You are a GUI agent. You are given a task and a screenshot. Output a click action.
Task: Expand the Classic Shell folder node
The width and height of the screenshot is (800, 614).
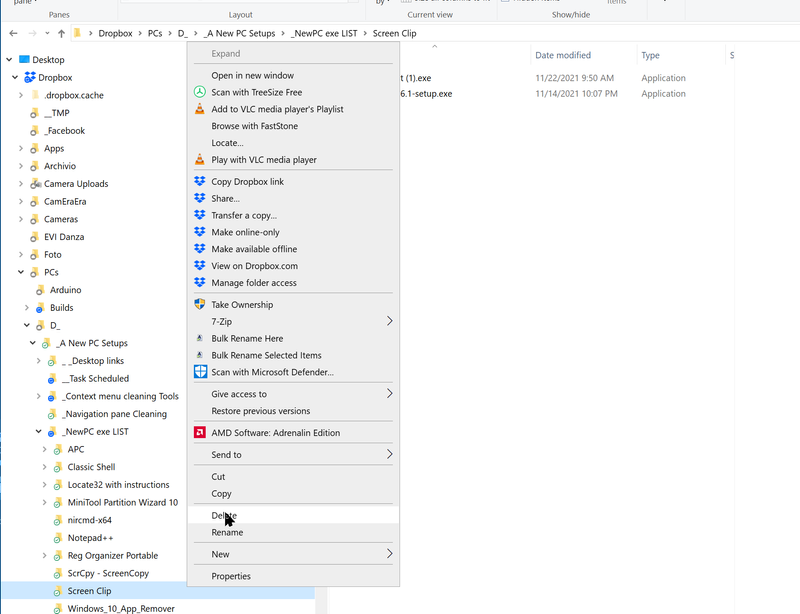coord(45,467)
